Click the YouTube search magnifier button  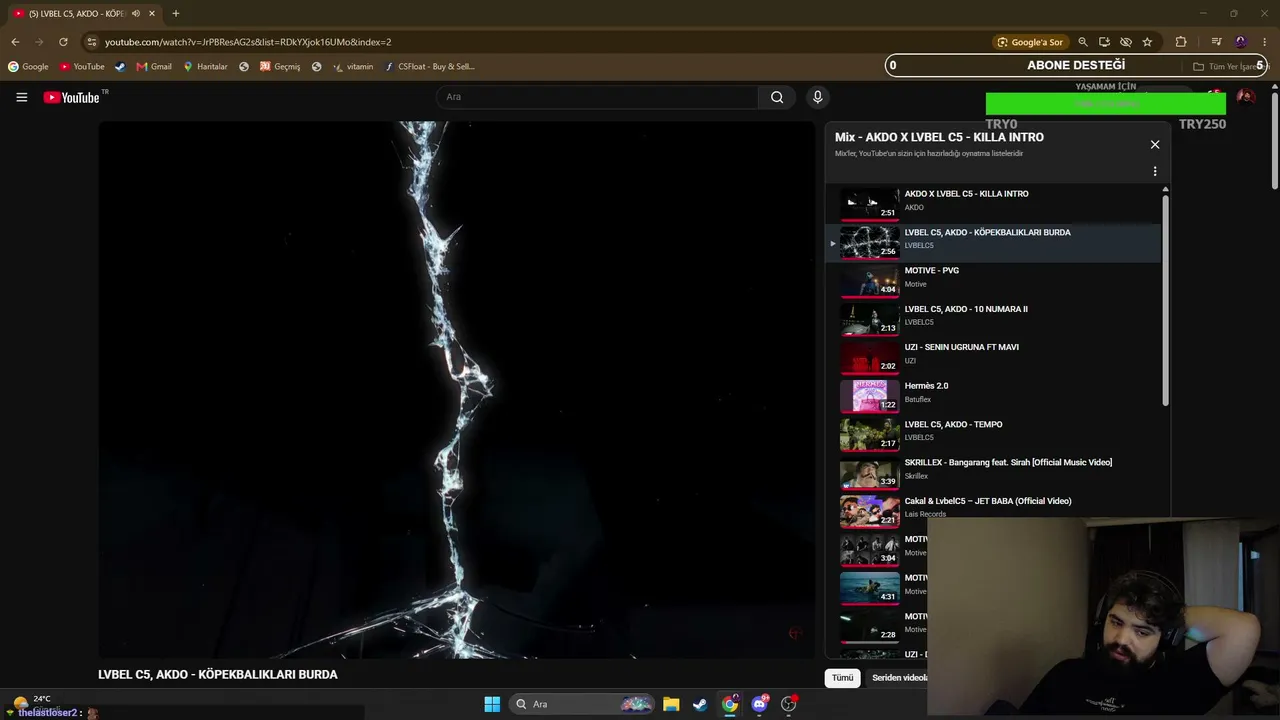click(777, 97)
